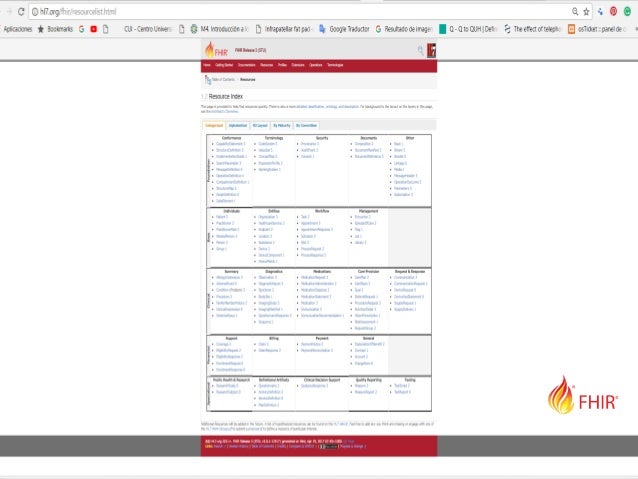This screenshot has width=638, height=479.
Task: Click the search magnifier icon in FHIR header
Action: pos(420,50)
